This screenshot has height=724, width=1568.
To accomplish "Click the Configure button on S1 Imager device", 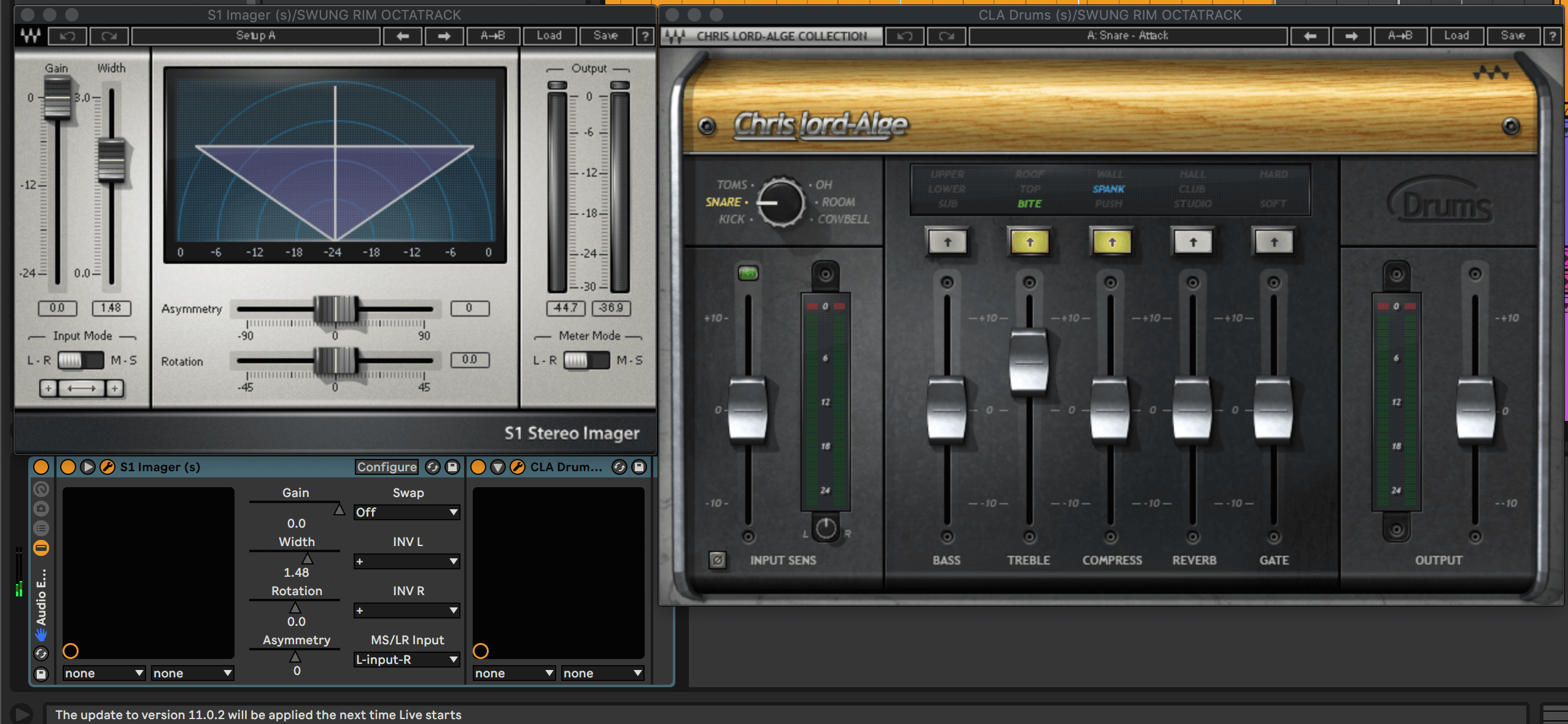I will 387,467.
